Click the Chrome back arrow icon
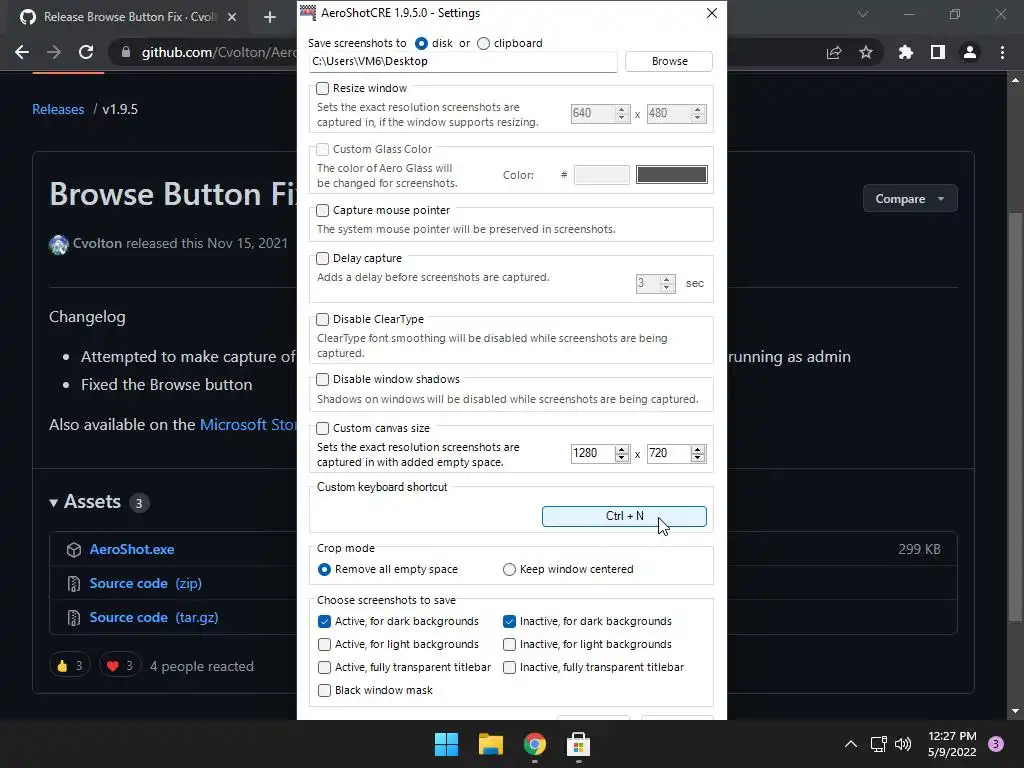The image size is (1024, 768). pyautogui.click(x=22, y=52)
